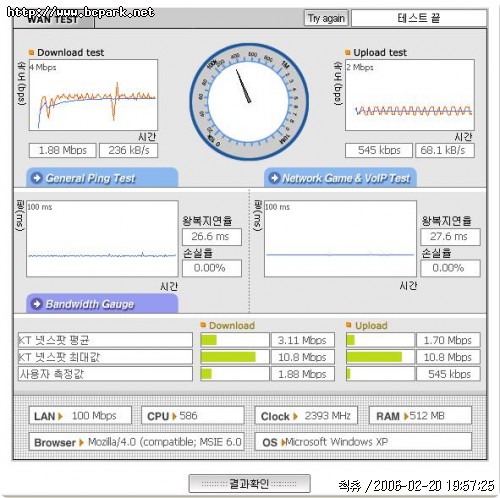Open the General Ping Test tab
This screenshot has width=500, height=498.
(102, 178)
